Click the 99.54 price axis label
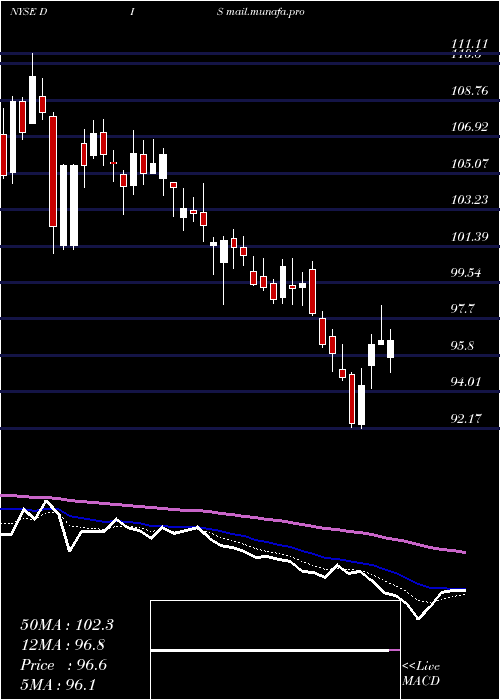500x700 pixels. click(466, 272)
